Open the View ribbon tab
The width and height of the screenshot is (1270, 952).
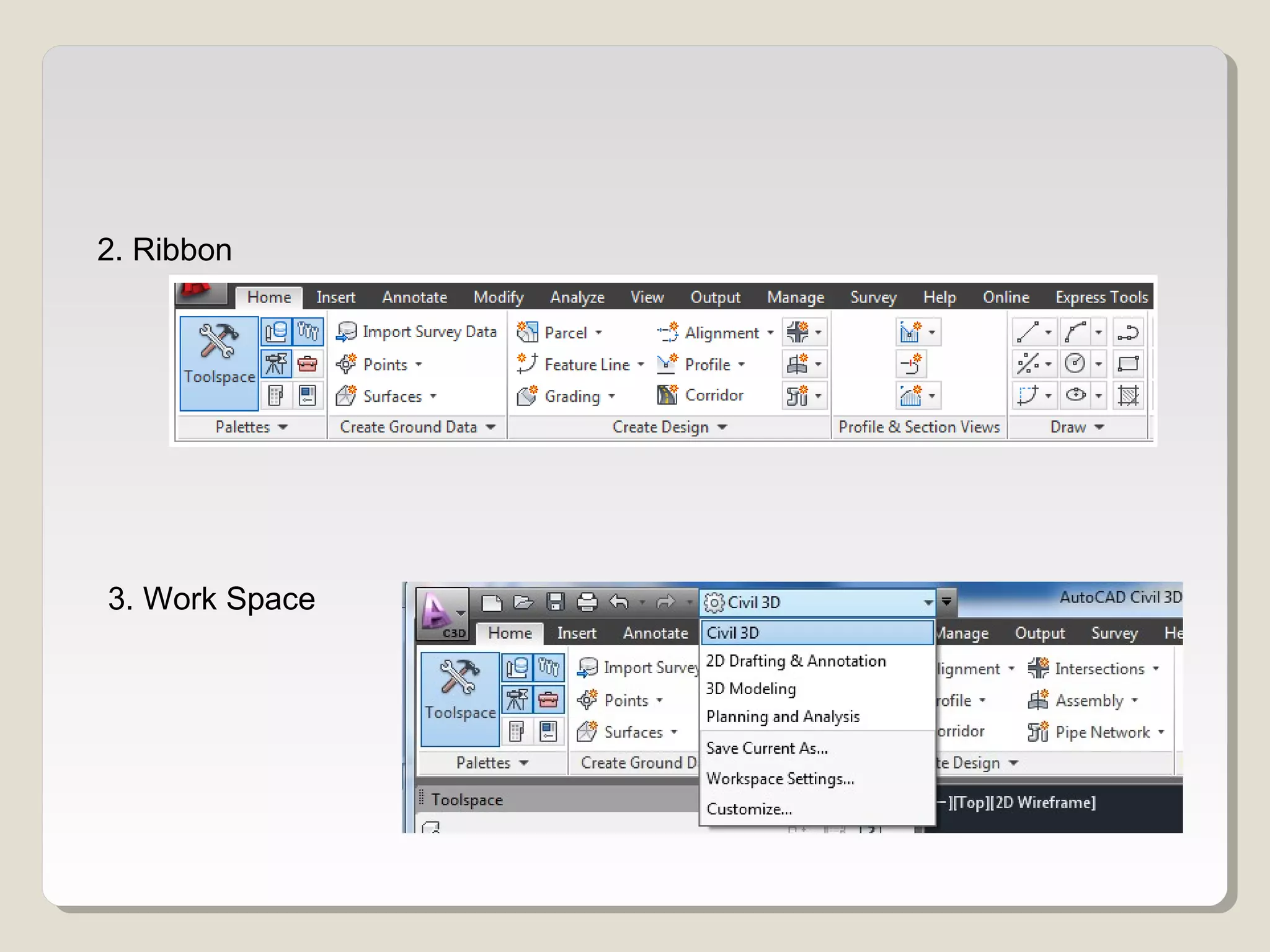click(647, 297)
